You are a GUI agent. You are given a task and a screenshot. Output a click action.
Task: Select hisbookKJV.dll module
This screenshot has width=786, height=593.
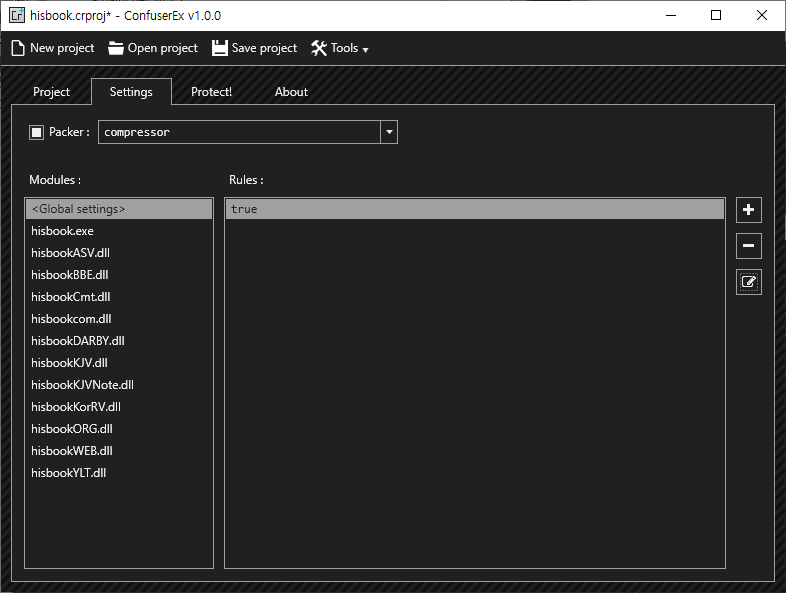point(119,363)
